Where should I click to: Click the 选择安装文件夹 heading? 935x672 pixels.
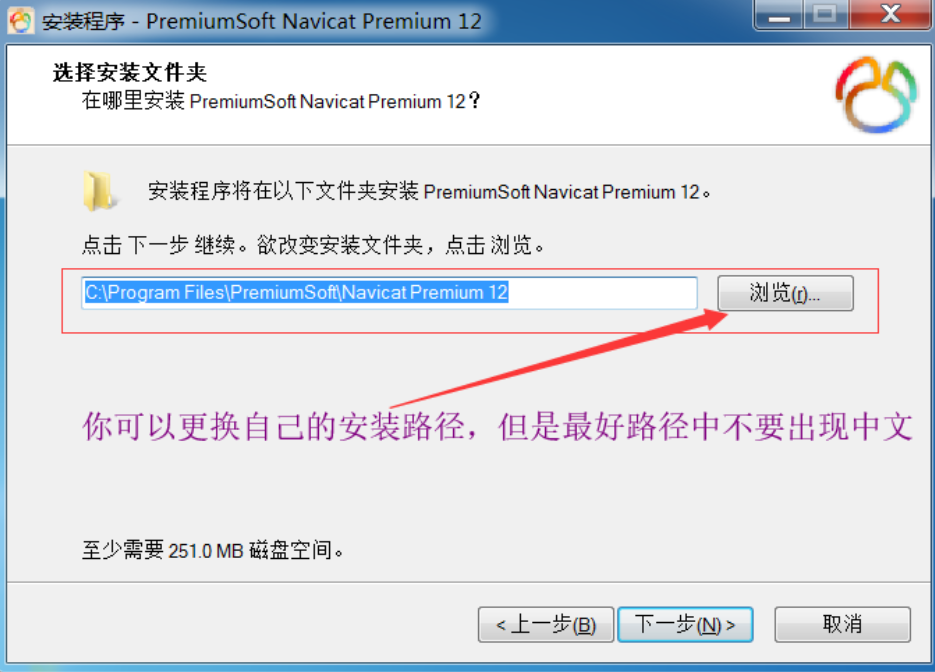[x=129, y=73]
